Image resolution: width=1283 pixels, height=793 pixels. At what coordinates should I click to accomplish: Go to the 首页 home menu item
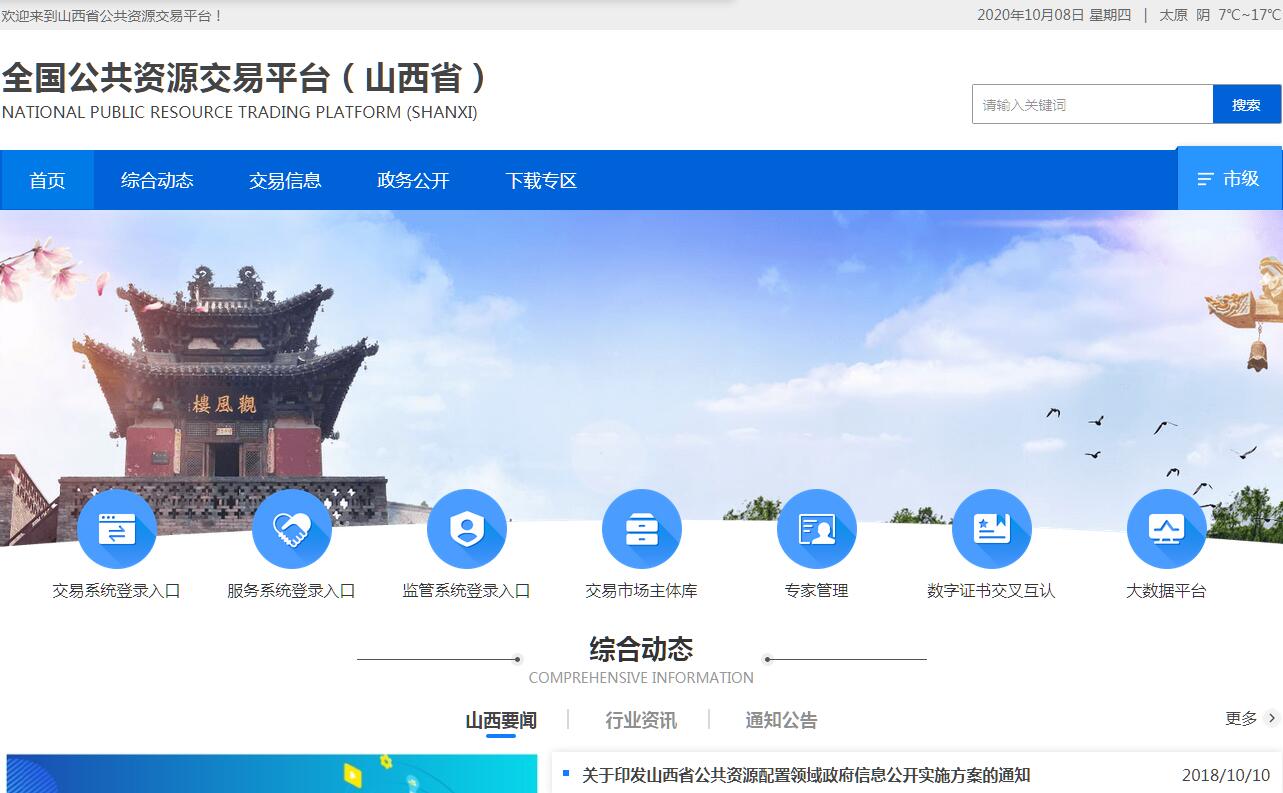tap(47, 181)
